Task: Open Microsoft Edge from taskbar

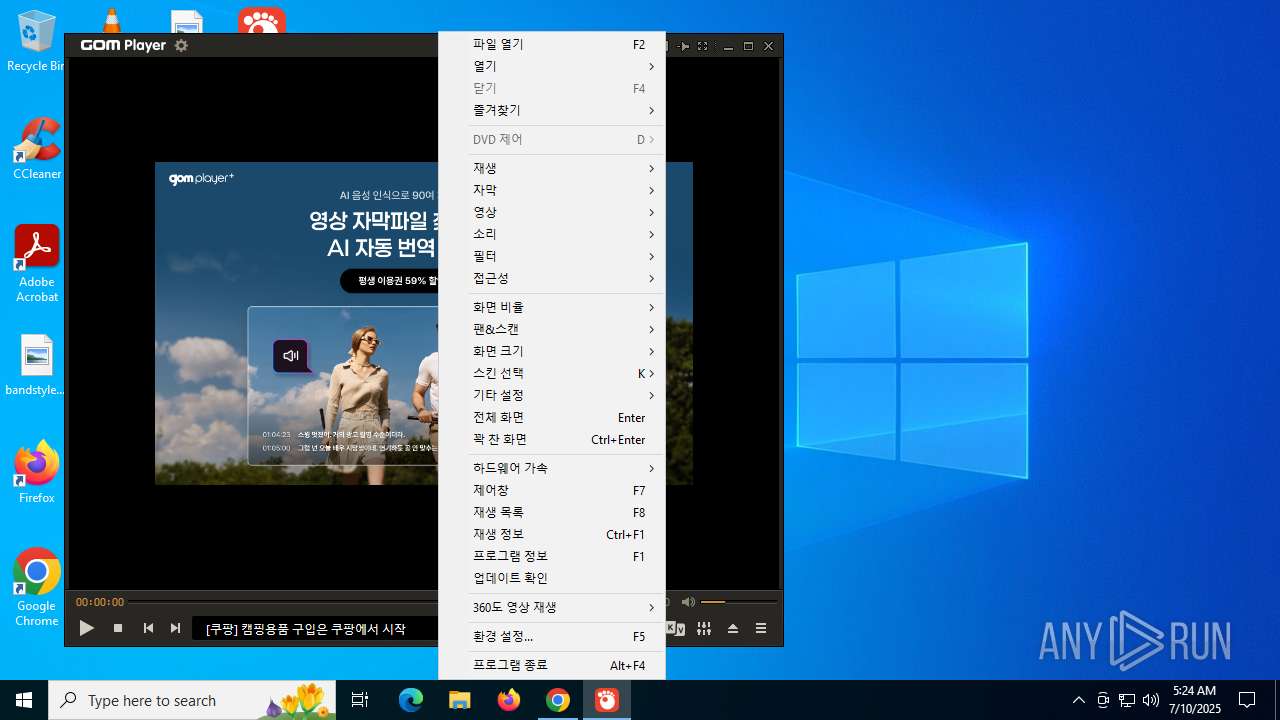Action: point(411,700)
